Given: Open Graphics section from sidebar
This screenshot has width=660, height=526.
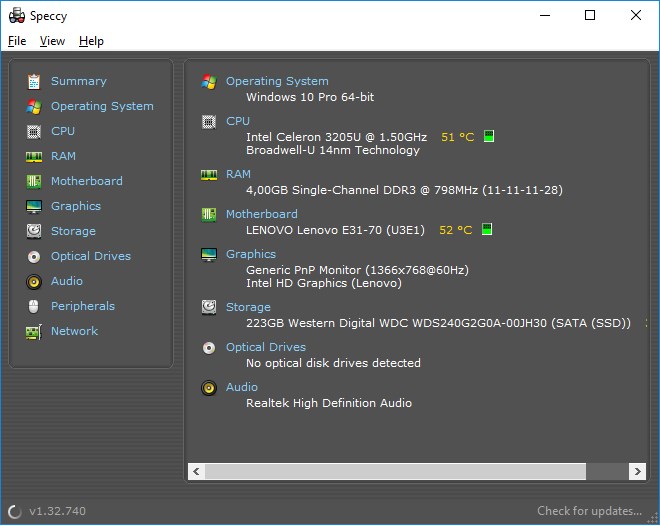Looking at the screenshot, I should [x=76, y=206].
